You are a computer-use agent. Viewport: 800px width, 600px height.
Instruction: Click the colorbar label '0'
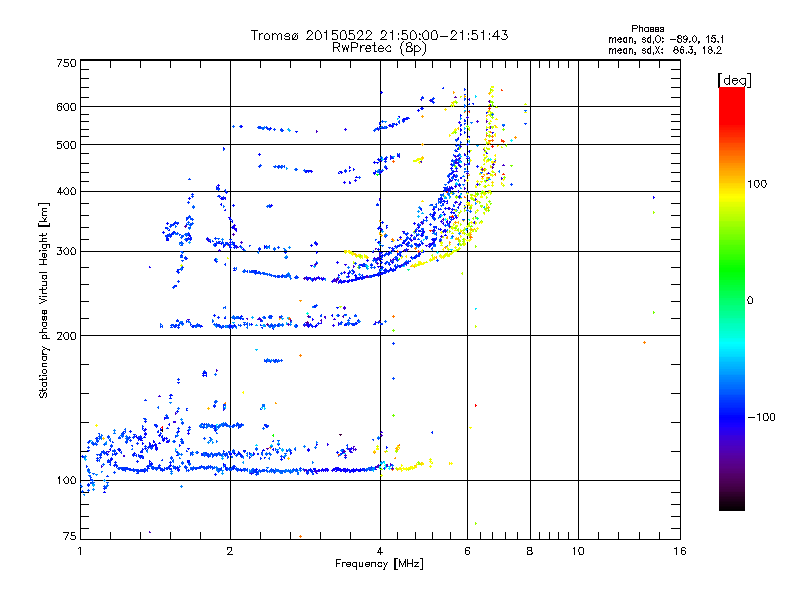click(x=750, y=300)
